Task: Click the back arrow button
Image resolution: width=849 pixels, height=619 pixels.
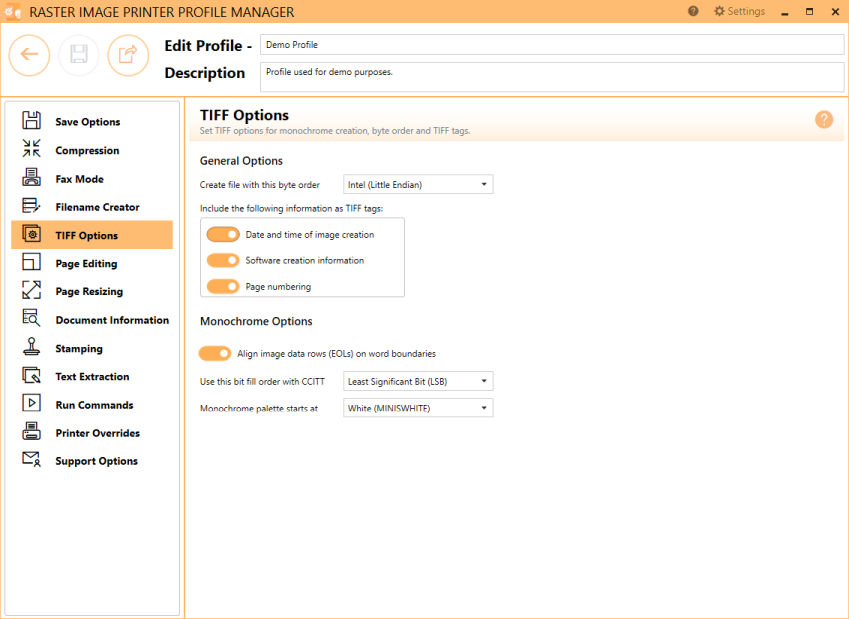Action: coord(29,55)
